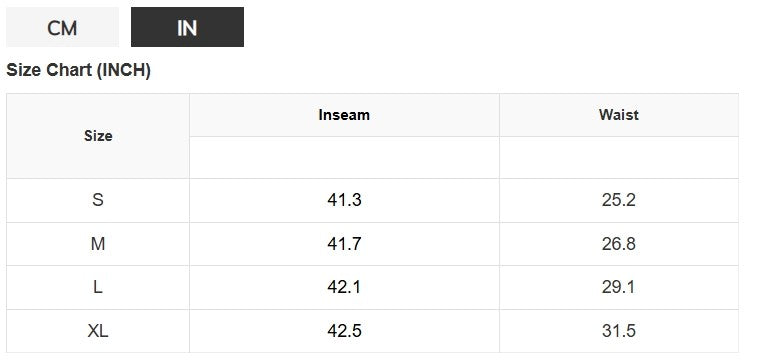Select the S size row label
The image size is (766, 364).
click(98, 200)
